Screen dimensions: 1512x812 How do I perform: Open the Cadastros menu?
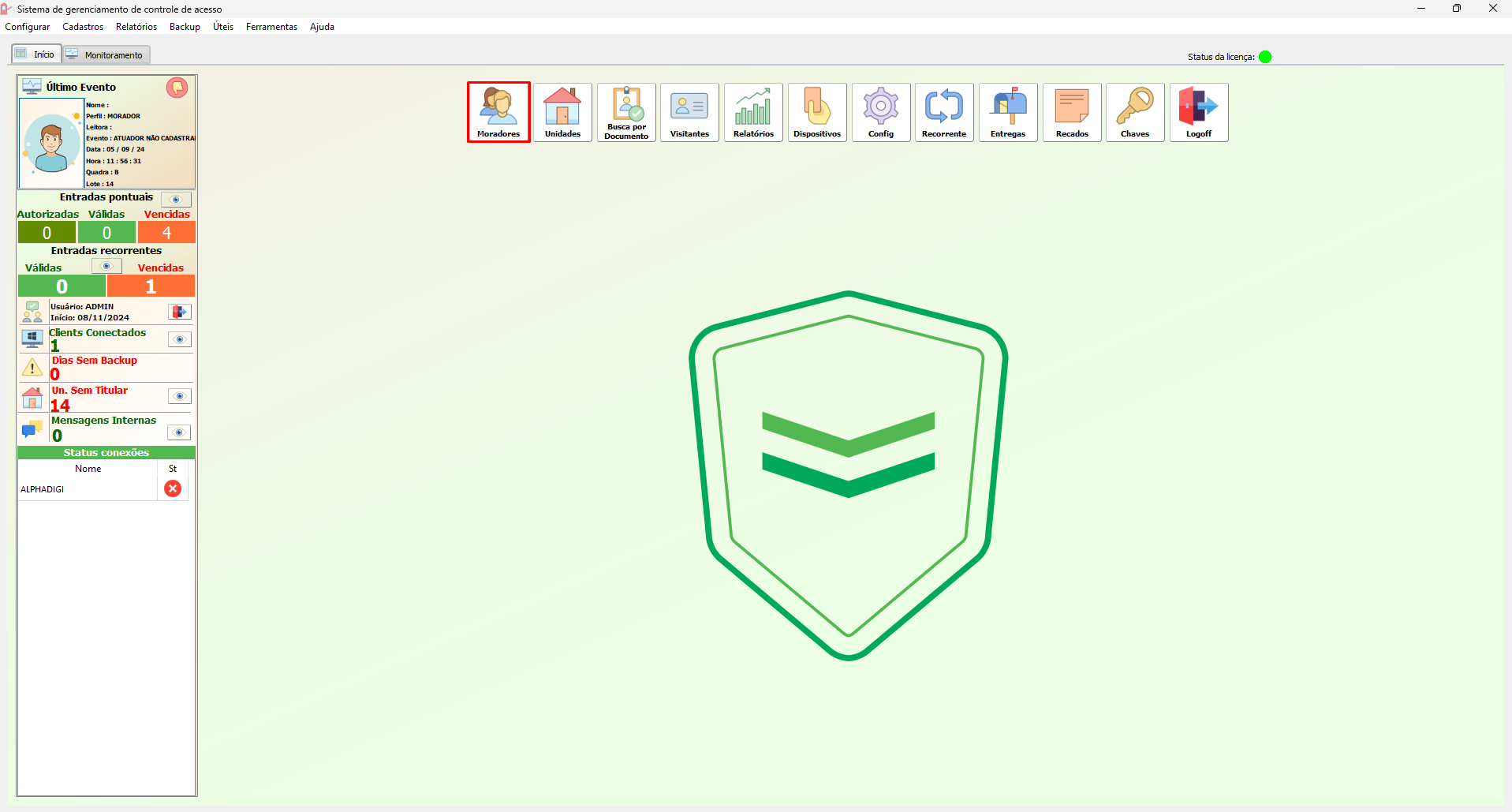(83, 27)
